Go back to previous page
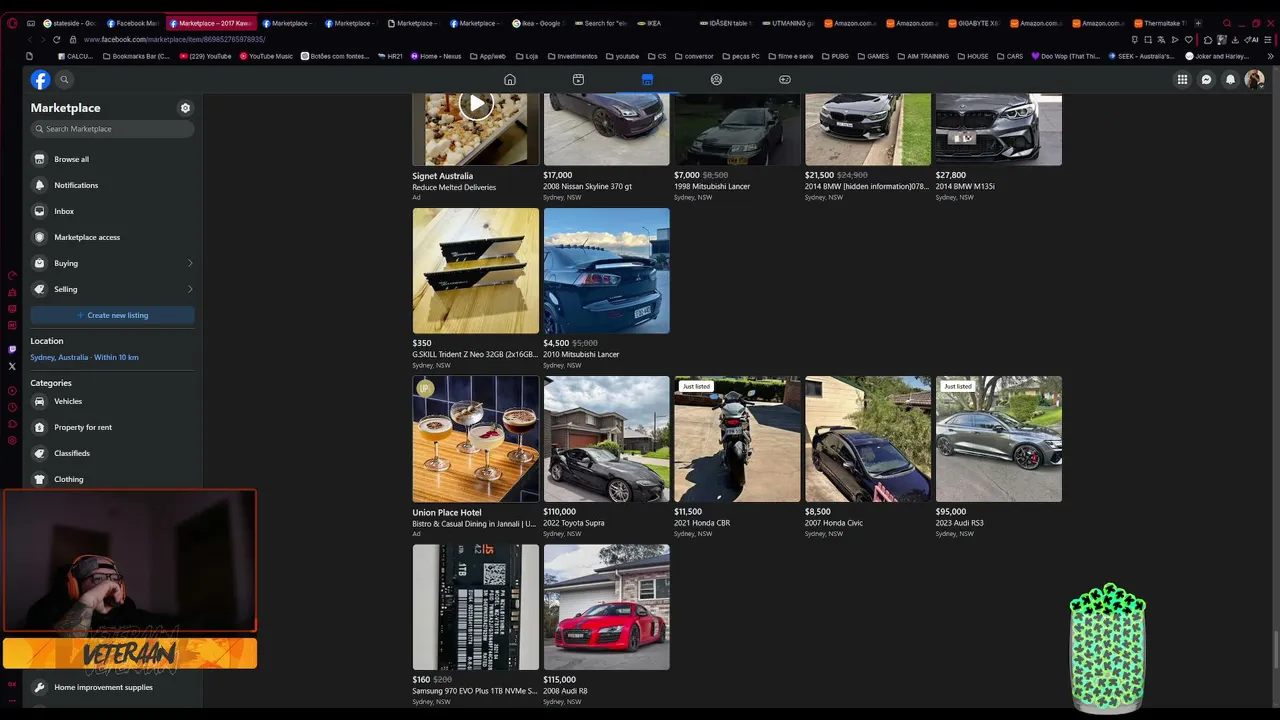 pyautogui.click(x=30, y=39)
